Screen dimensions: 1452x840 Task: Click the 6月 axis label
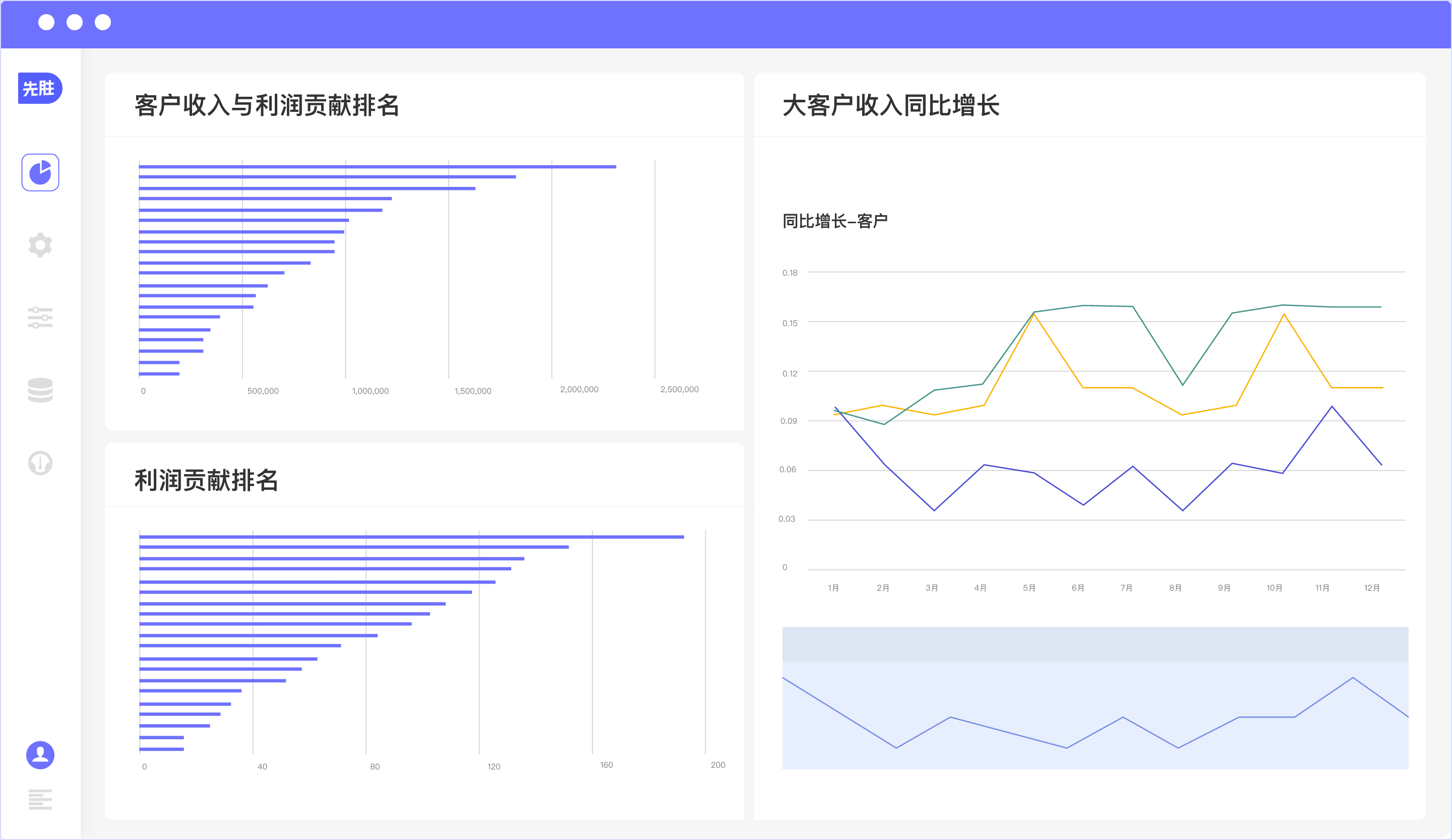(x=1077, y=588)
